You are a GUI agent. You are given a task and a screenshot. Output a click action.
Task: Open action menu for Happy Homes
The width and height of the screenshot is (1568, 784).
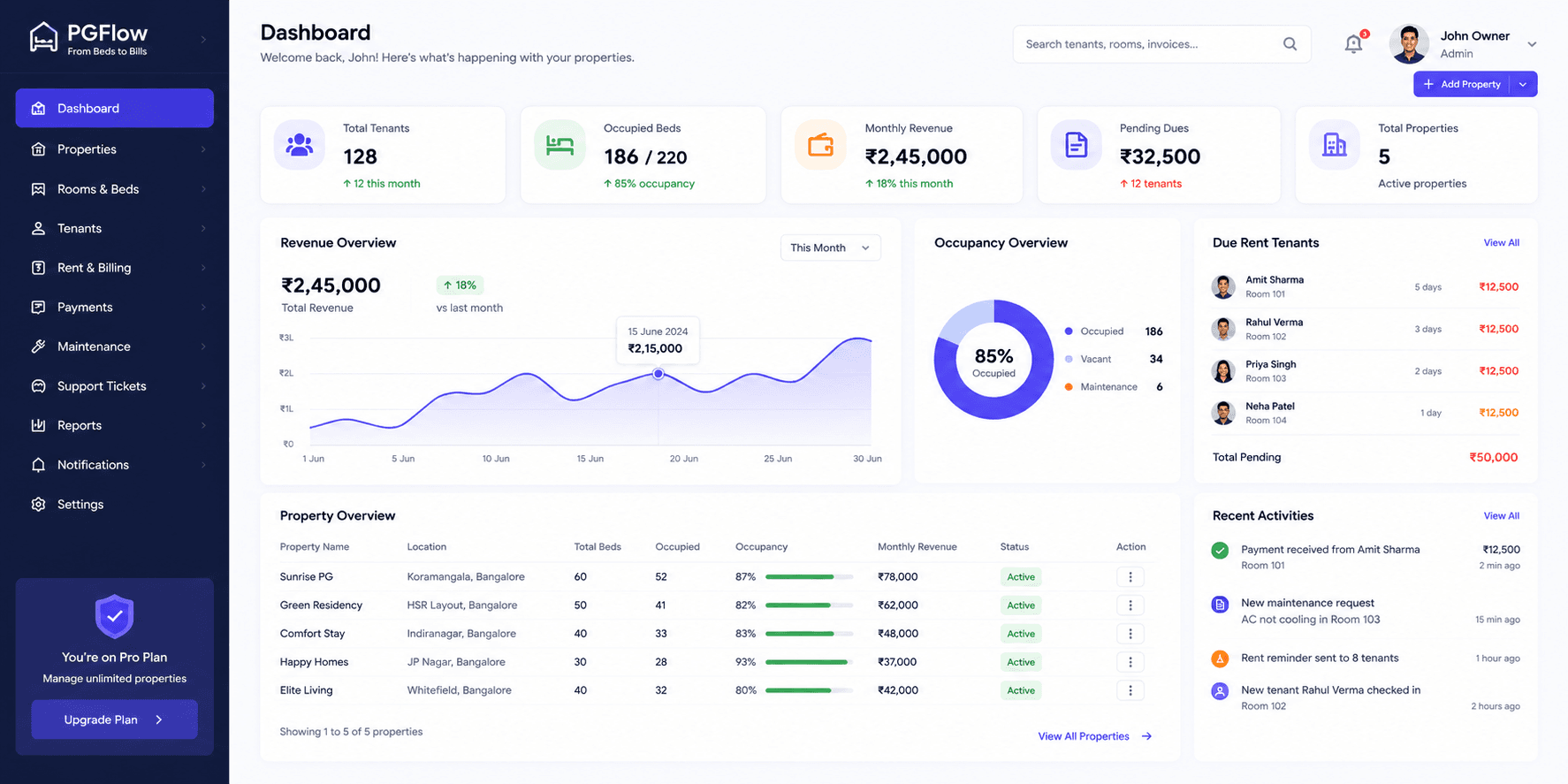tap(1130, 662)
